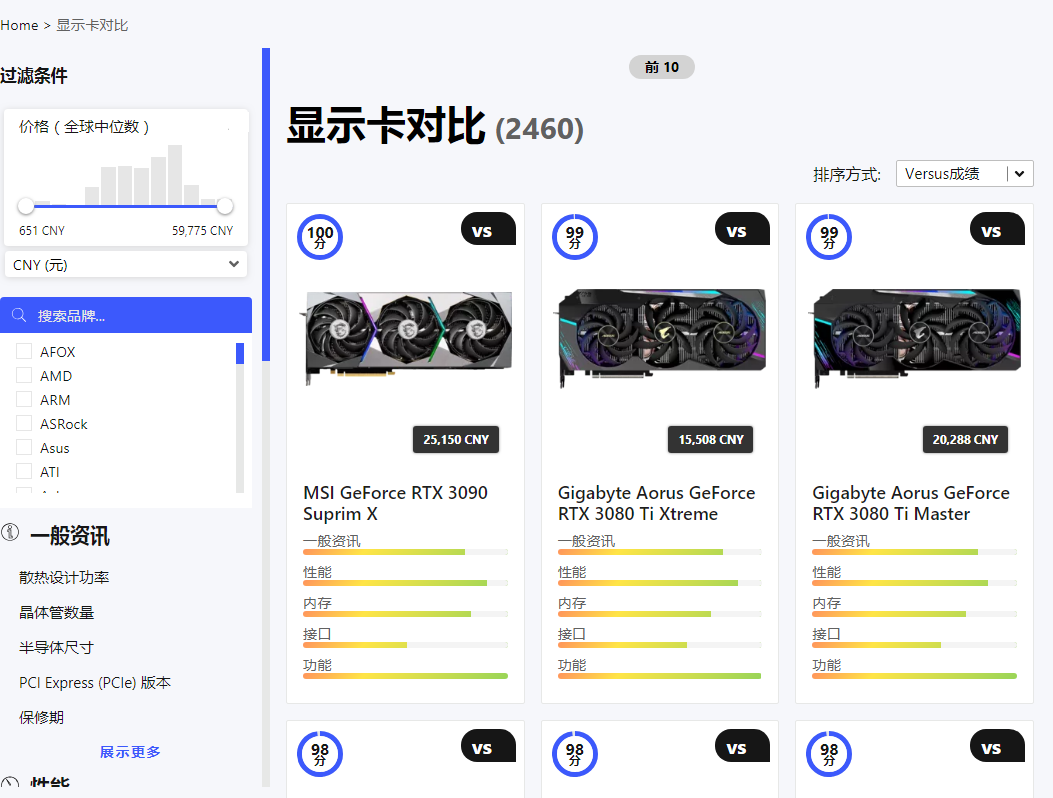Viewport: 1053px width, 798px height.
Task: Click VS icon on bottom-left card
Action: pyautogui.click(x=488, y=746)
